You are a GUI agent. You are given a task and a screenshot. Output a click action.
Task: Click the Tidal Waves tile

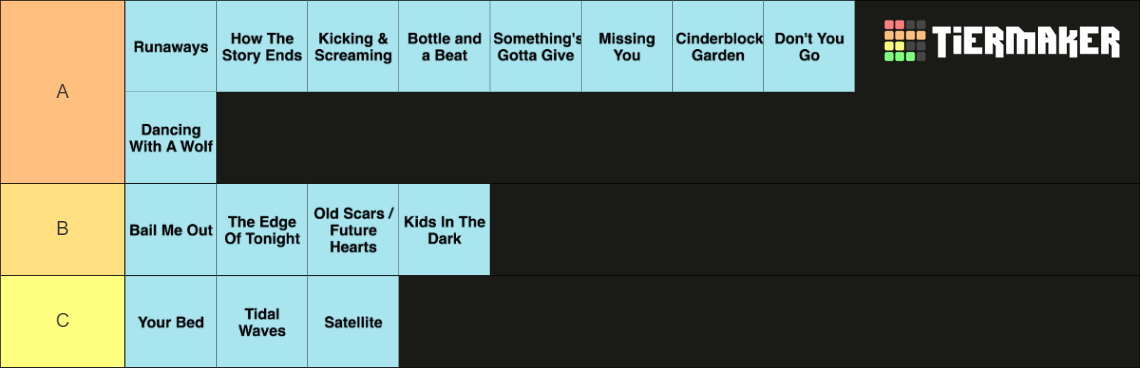click(262, 321)
